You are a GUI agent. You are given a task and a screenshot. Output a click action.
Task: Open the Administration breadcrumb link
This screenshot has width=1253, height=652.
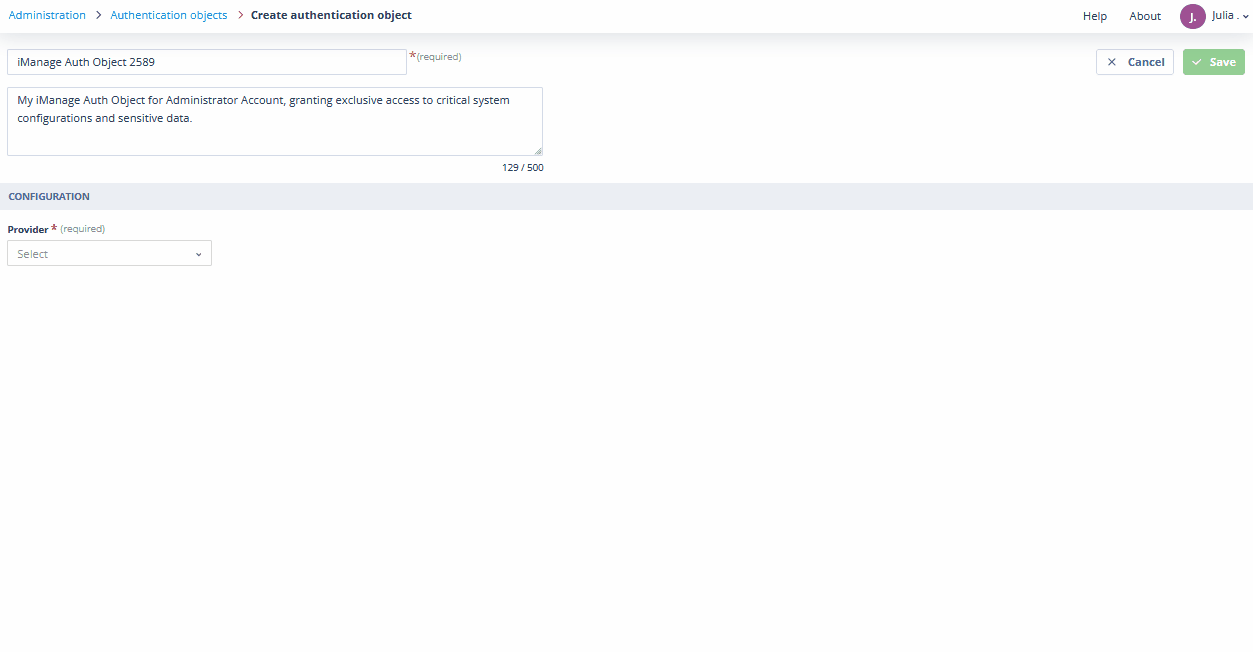click(47, 15)
